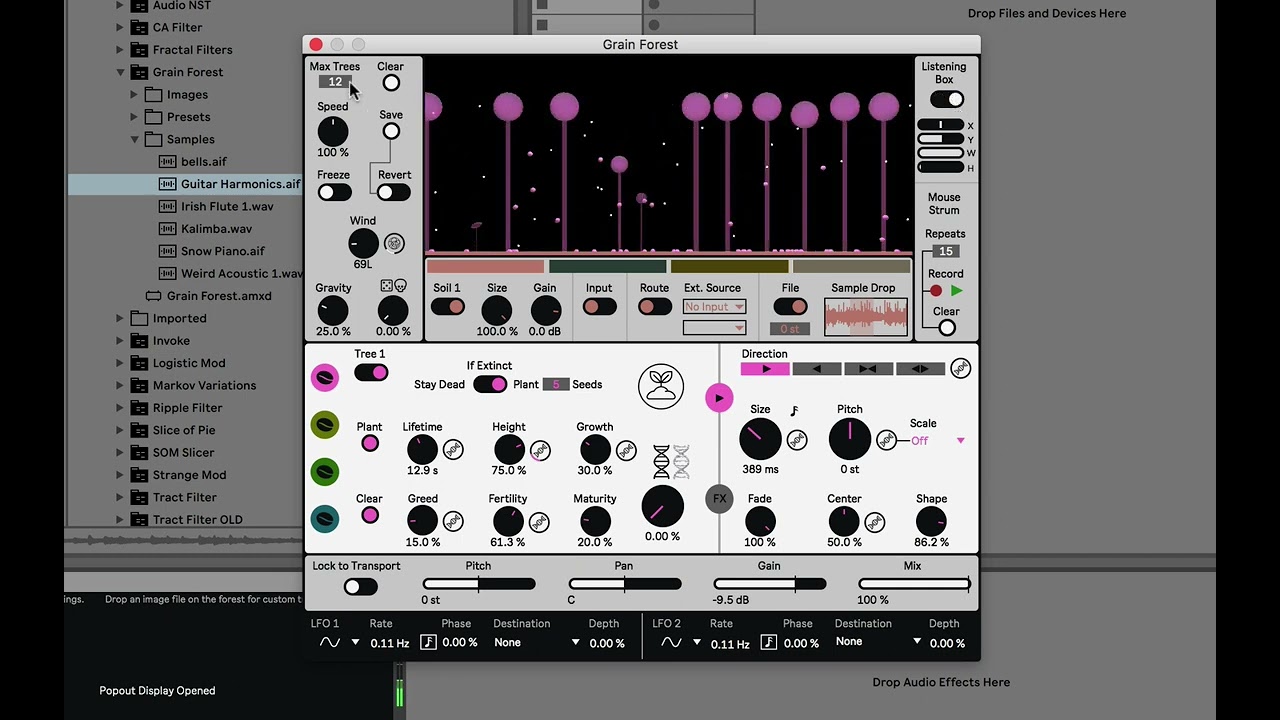
Task: Click the randomize icon beside Fertility knob
Action: click(539, 521)
